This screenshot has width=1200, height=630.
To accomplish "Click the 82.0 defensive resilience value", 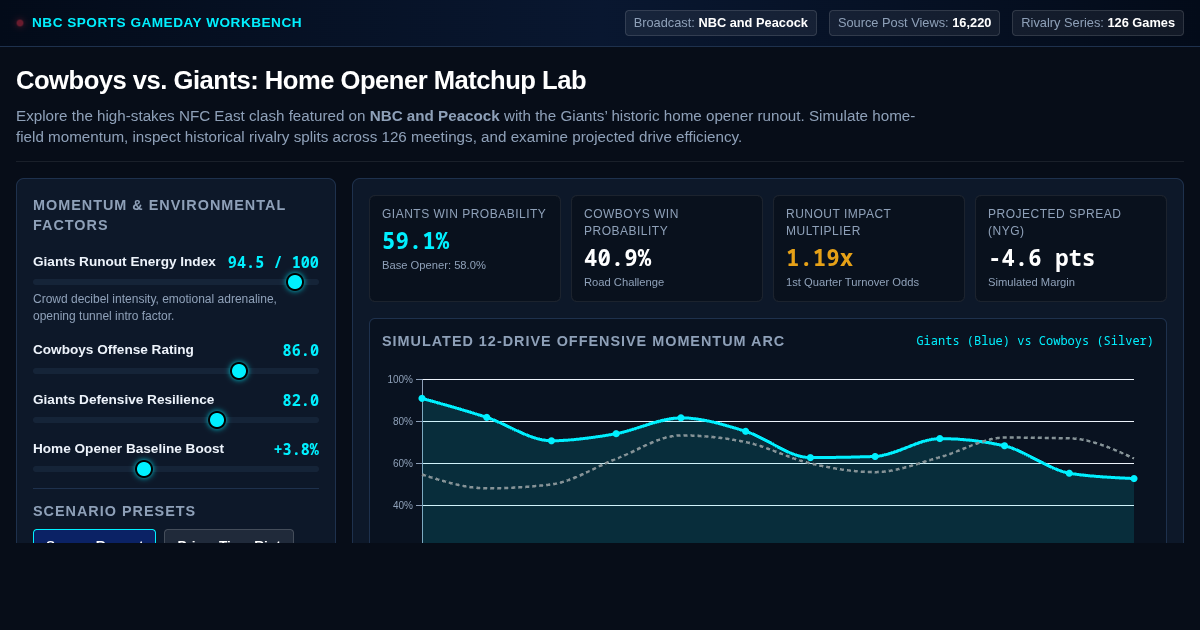I will point(300,400).
